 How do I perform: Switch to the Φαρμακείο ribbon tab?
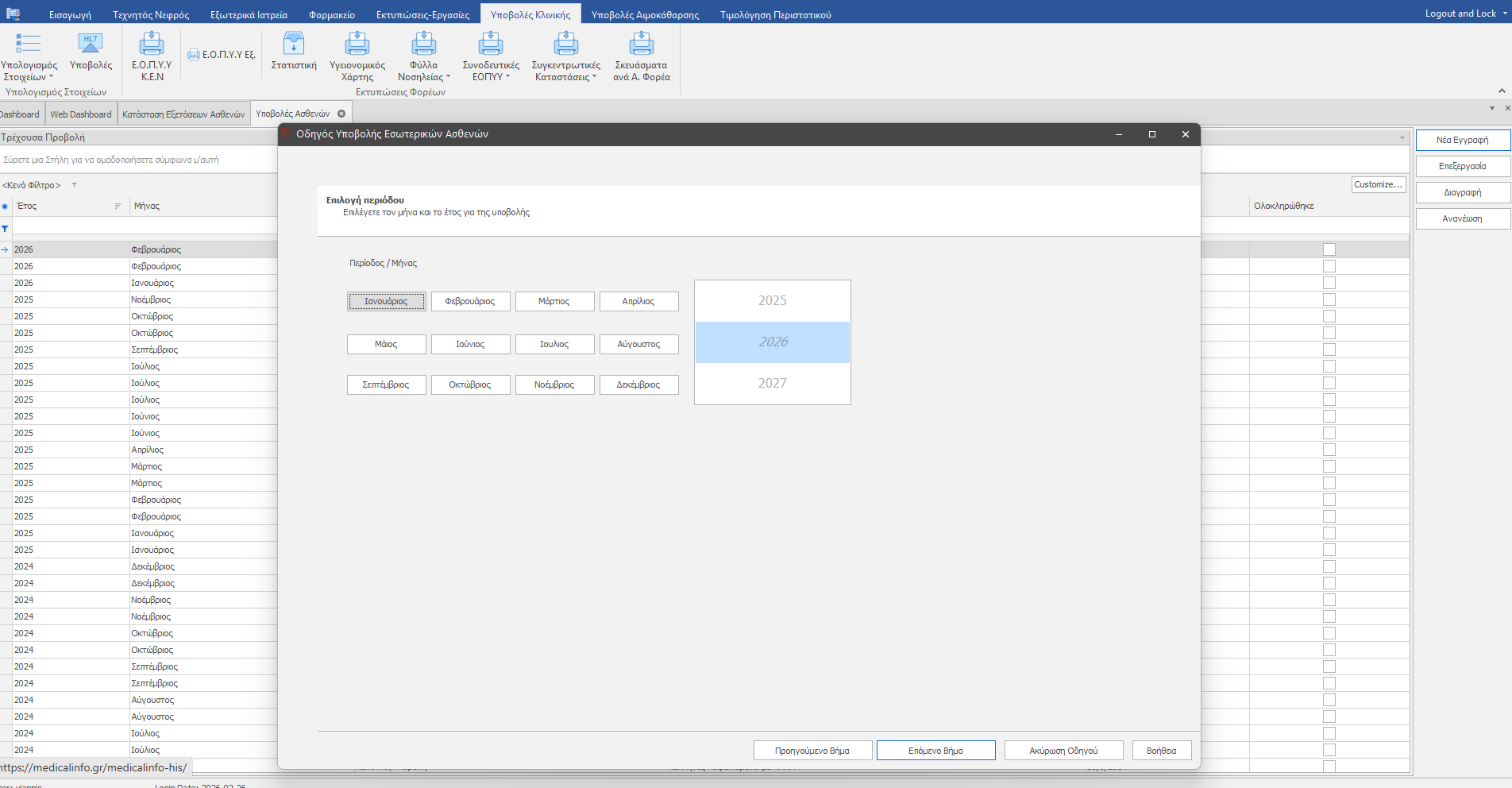tap(332, 14)
